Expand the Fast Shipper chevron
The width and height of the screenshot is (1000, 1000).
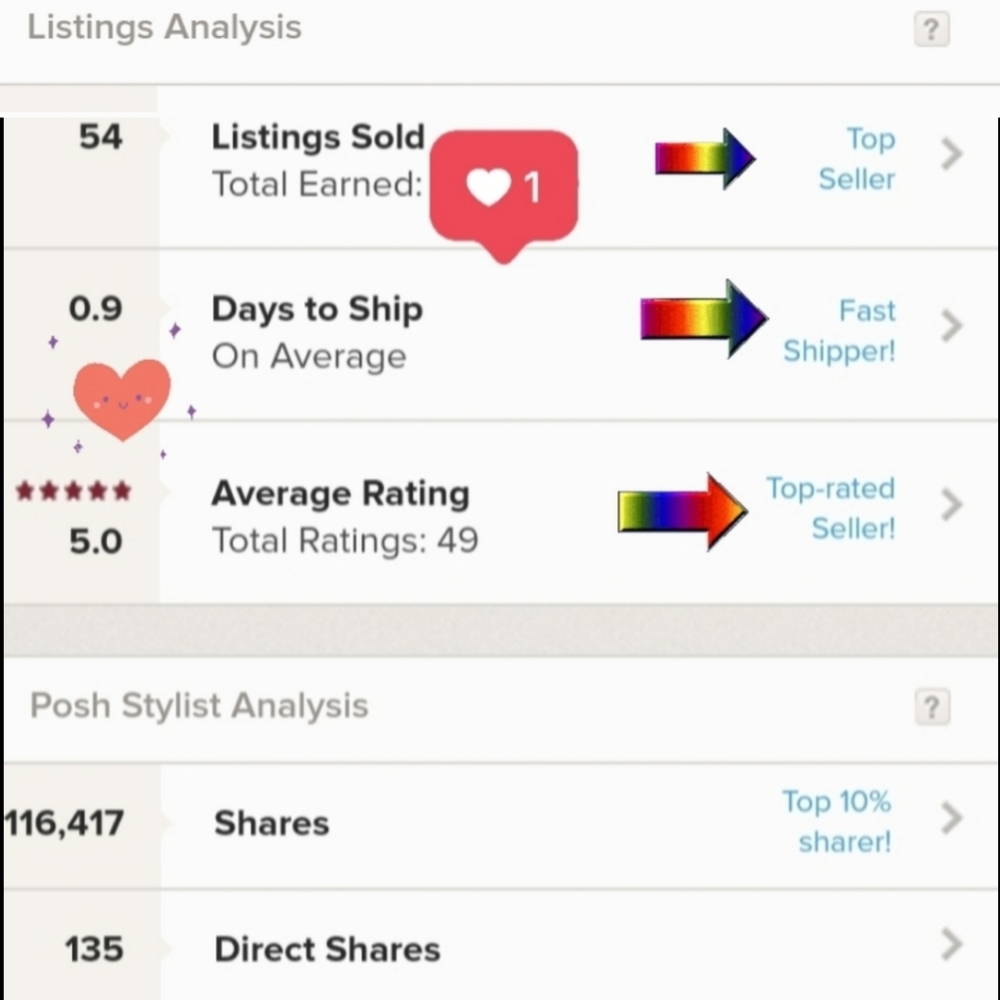click(x=951, y=326)
